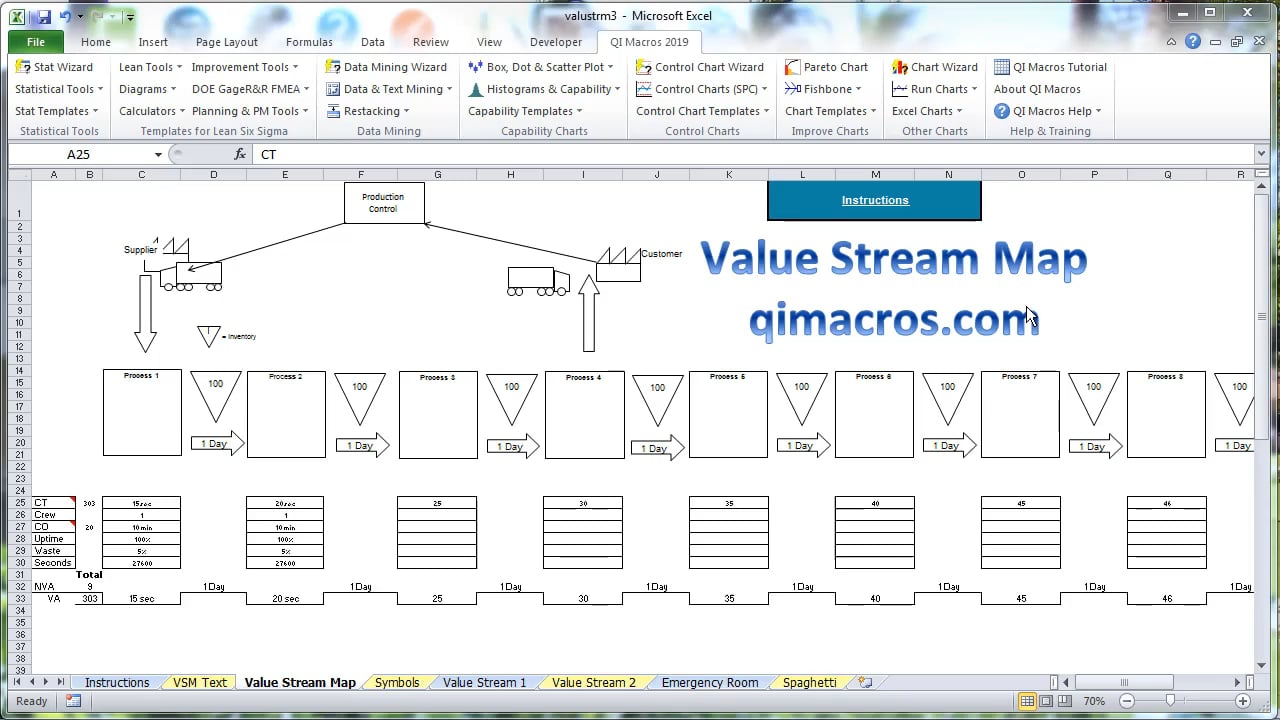The image size is (1280, 720).
Task: Open the Stat Wizard tool
Action: 55,67
